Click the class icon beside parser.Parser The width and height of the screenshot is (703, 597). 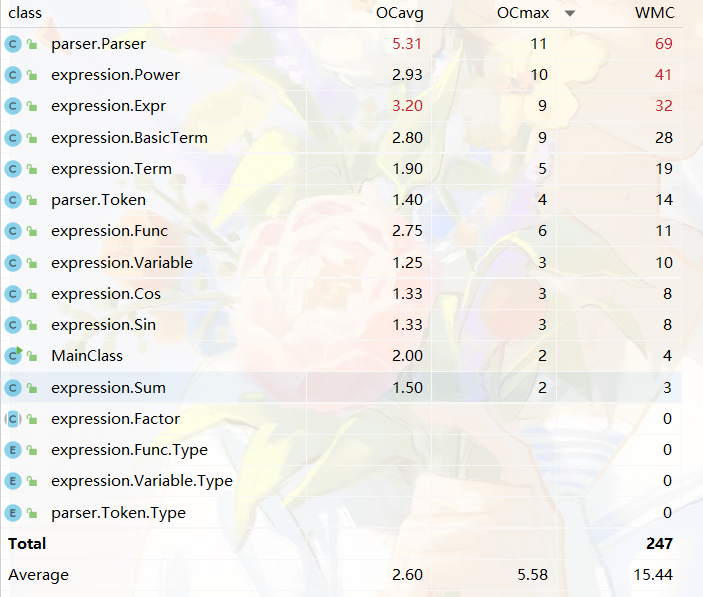point(13,44)
